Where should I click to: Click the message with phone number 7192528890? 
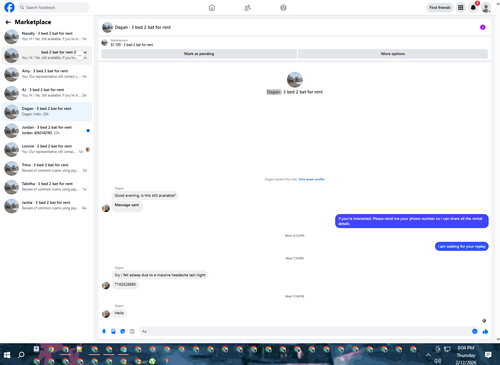125,284
